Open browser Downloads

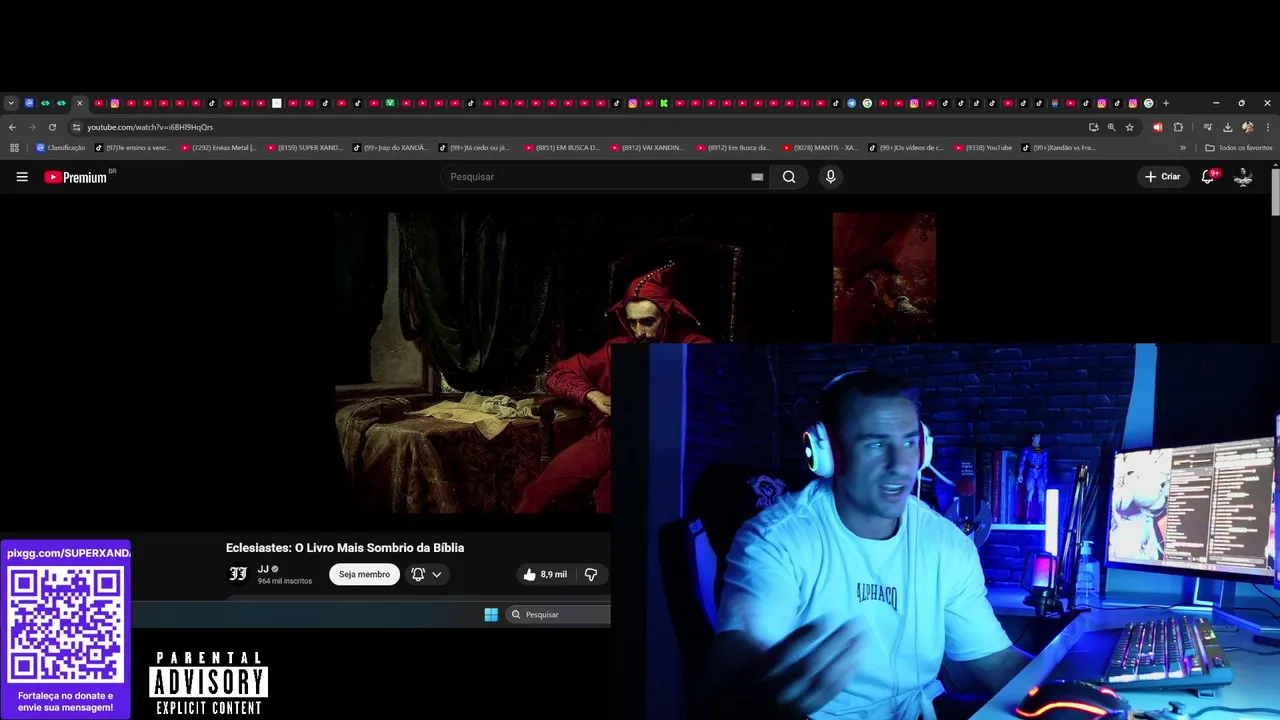pos(1227,127)
